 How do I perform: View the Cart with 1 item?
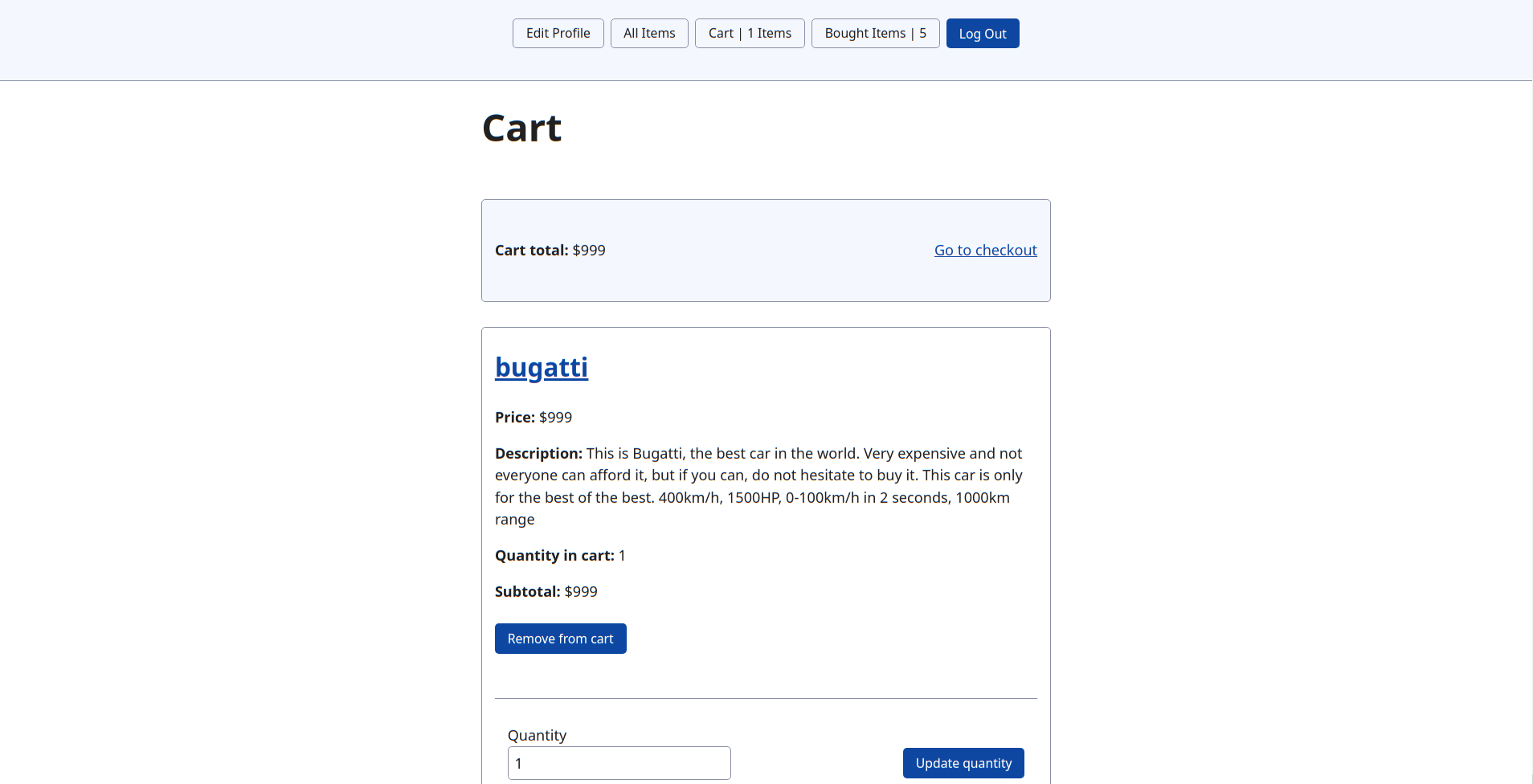click(x=749, y=33)
